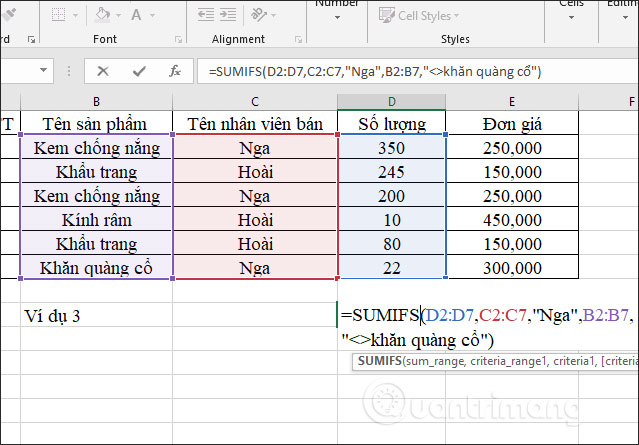Open the Font dialog launcher
639x445 pixels.
pyautogui.click(x=178, y=40)
